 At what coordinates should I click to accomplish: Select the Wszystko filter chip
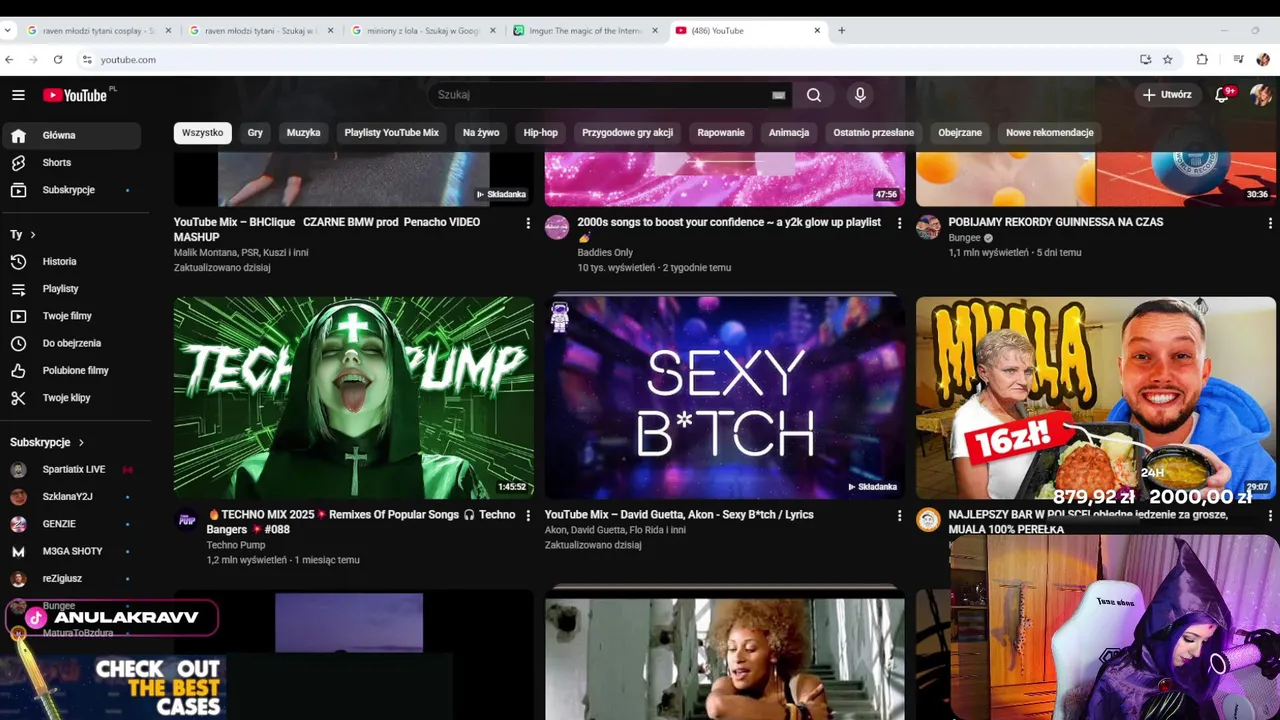[202, 133]
